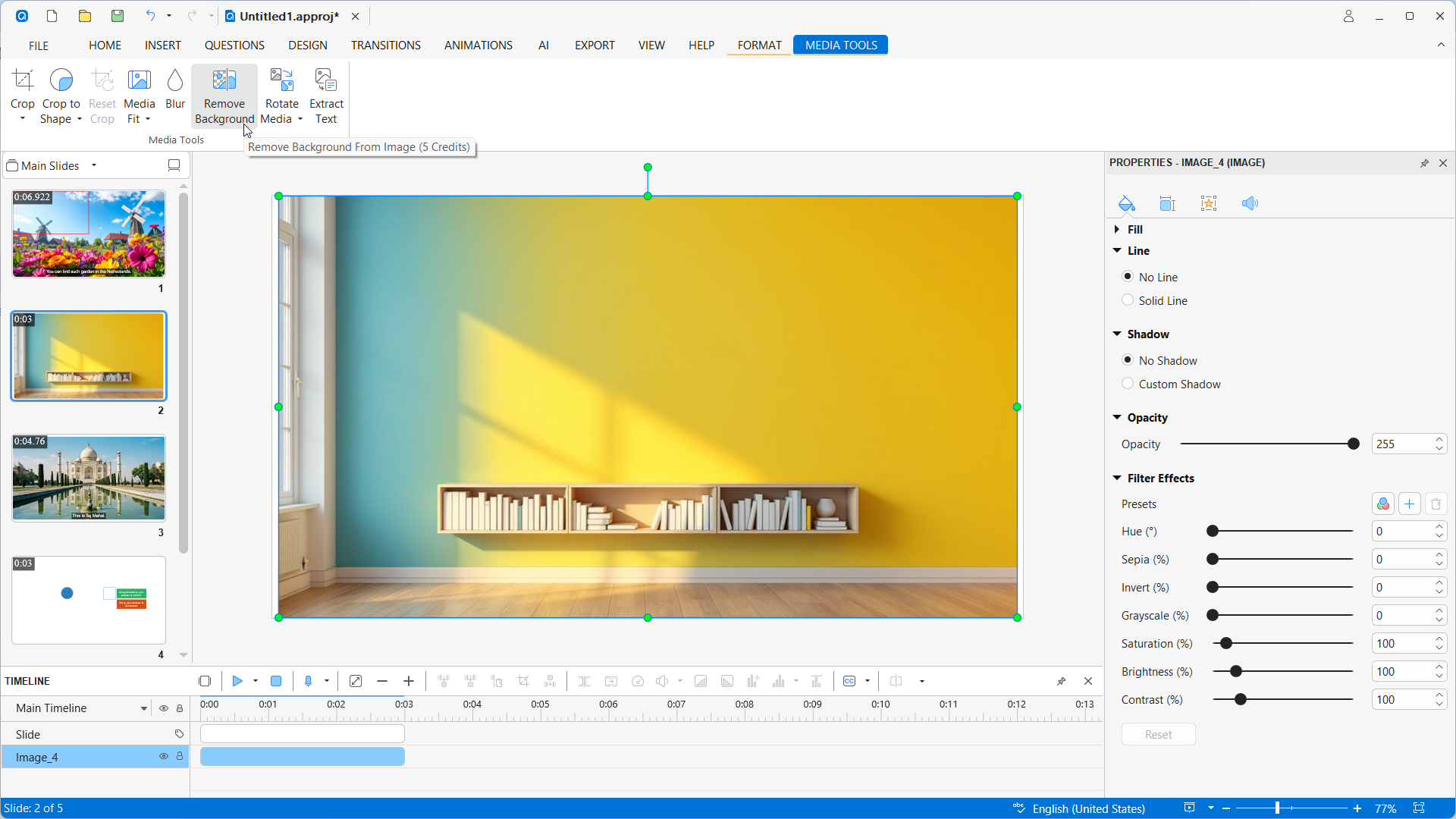Screen dimensions: 1456x819
Task: Select the Solid Line radio button
Action: pos(1128,300)
